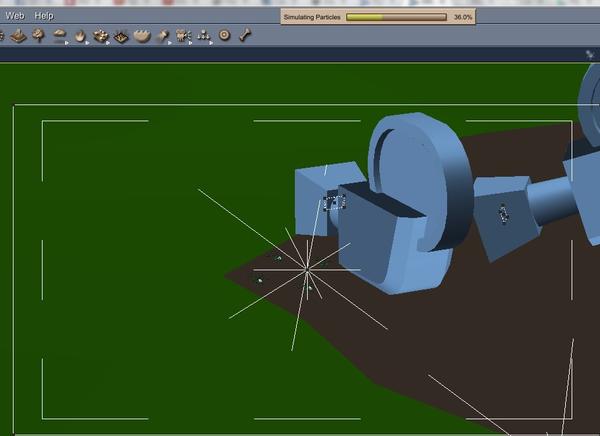The image size is (600, 436).
Task: Click the Simulating Particles progress bar
Action: 396,17
